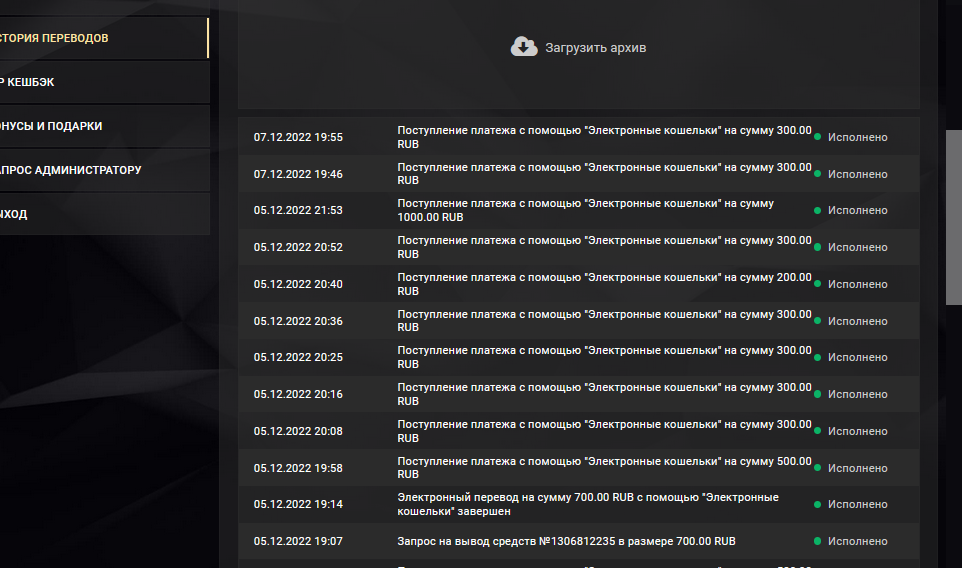The height and width of the screenshot is (568, 962).
Task: Click "Исполнено" status in 05.12.2022 20:40 row
Action: [858, 284]
